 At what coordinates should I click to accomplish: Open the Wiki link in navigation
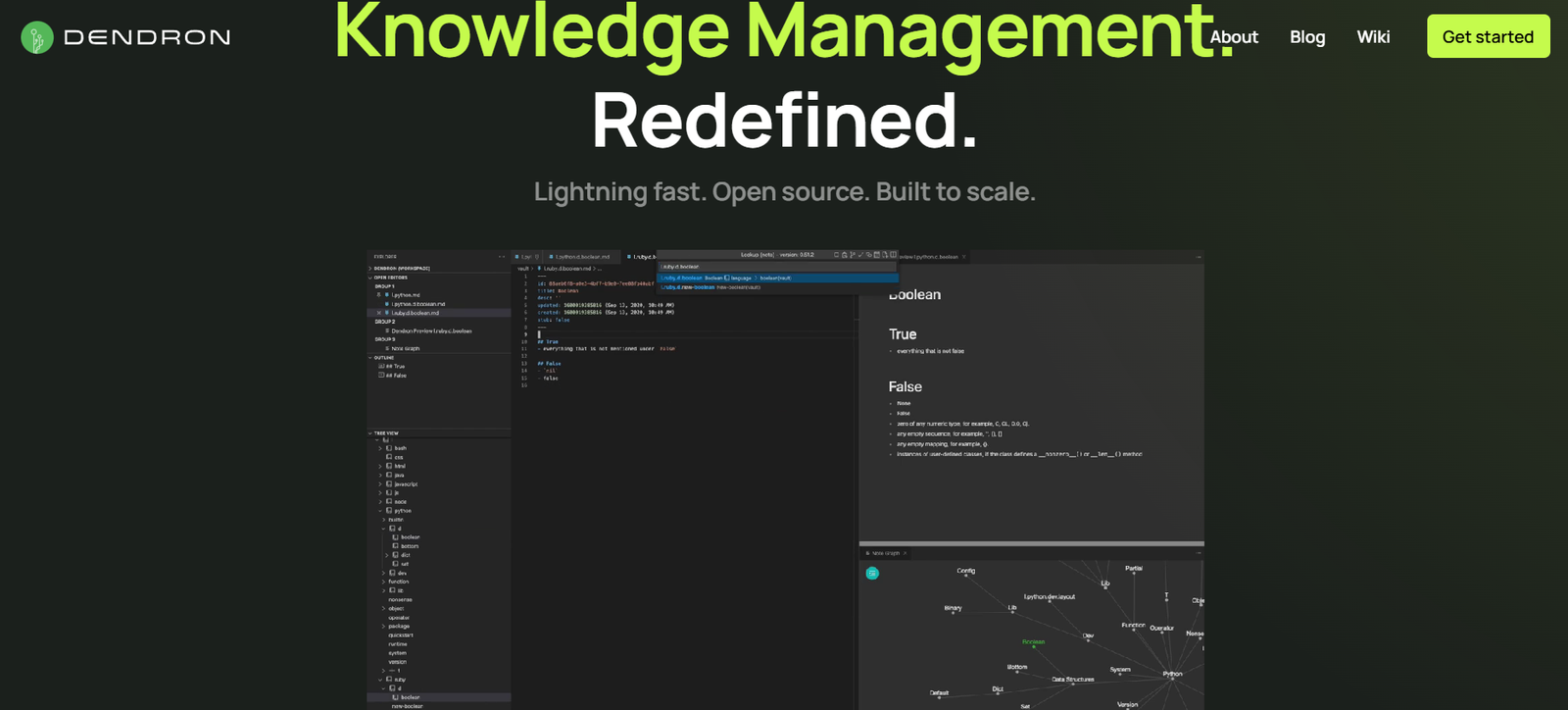1373,37
